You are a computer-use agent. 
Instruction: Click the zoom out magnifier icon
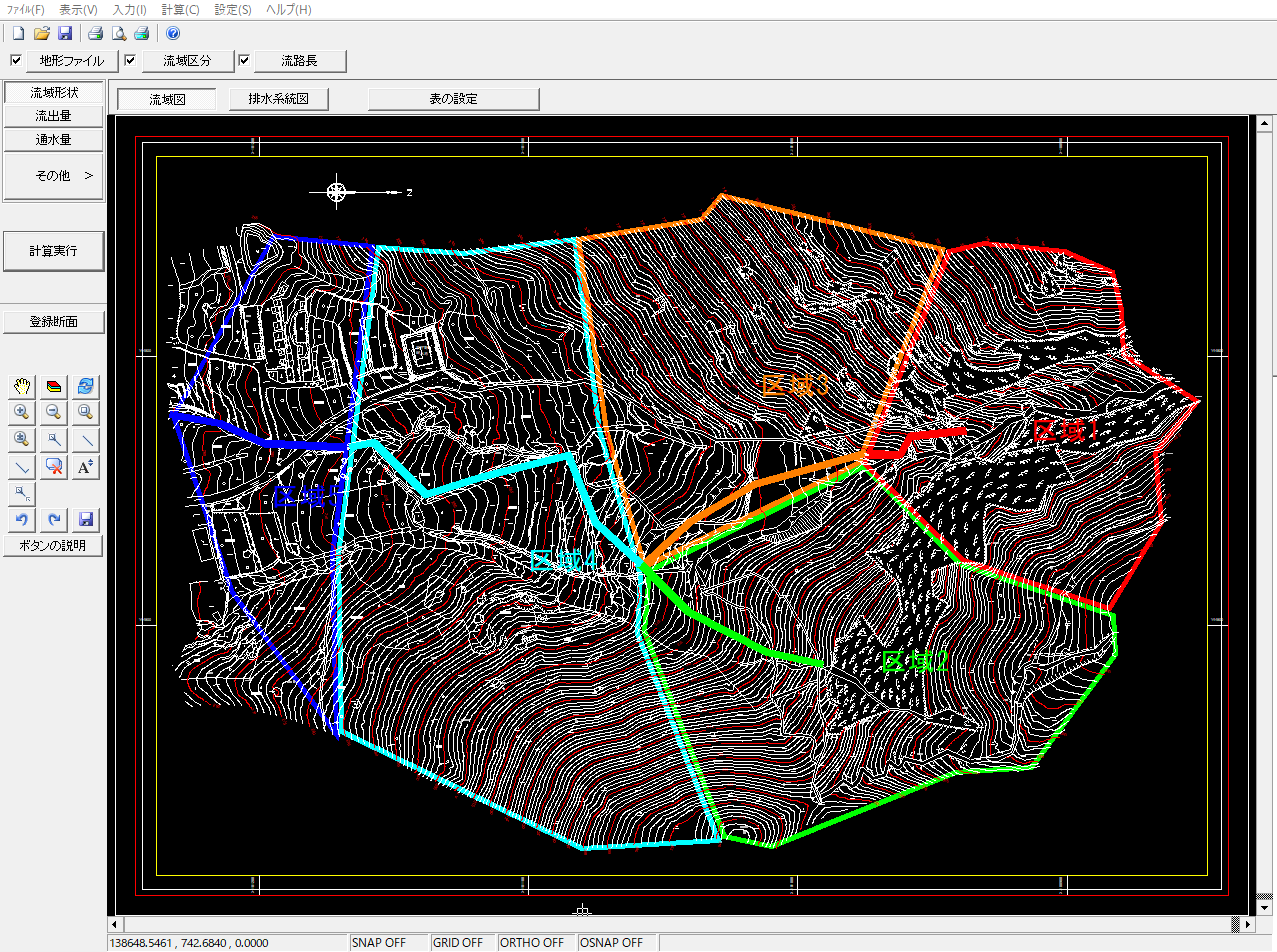[53, 412]
